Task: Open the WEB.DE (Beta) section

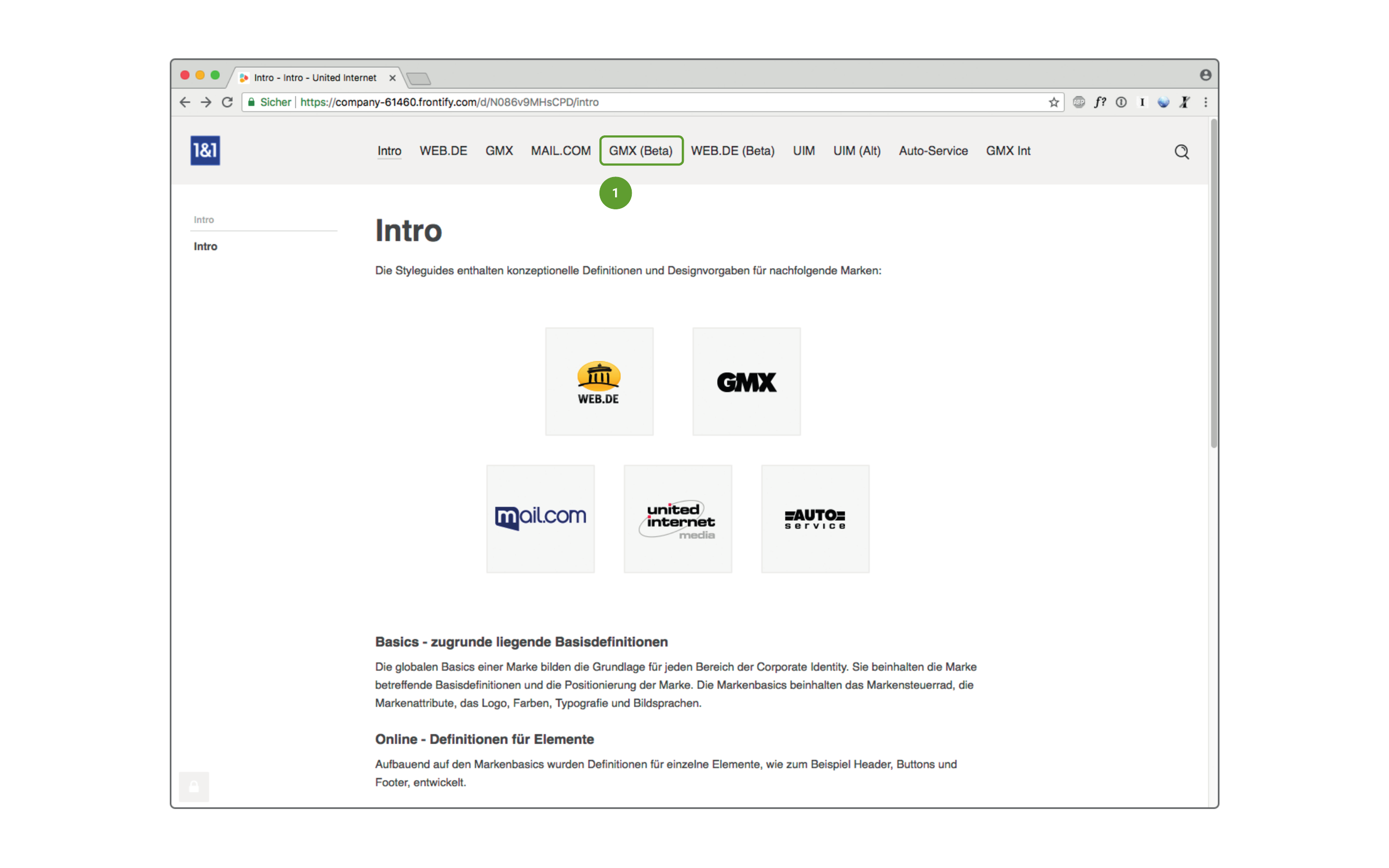Action: pyautogui.click(x=732, y=150)
